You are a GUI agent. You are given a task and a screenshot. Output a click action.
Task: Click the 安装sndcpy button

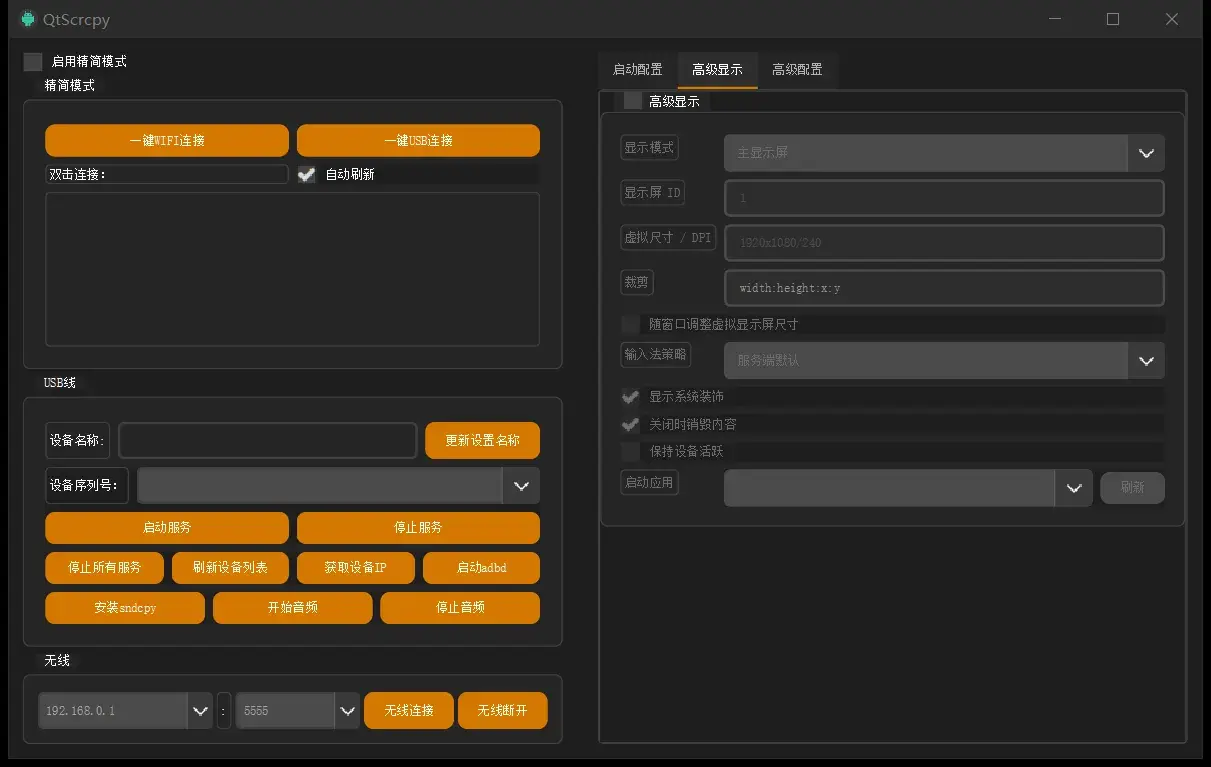click(x=125, y=608)
